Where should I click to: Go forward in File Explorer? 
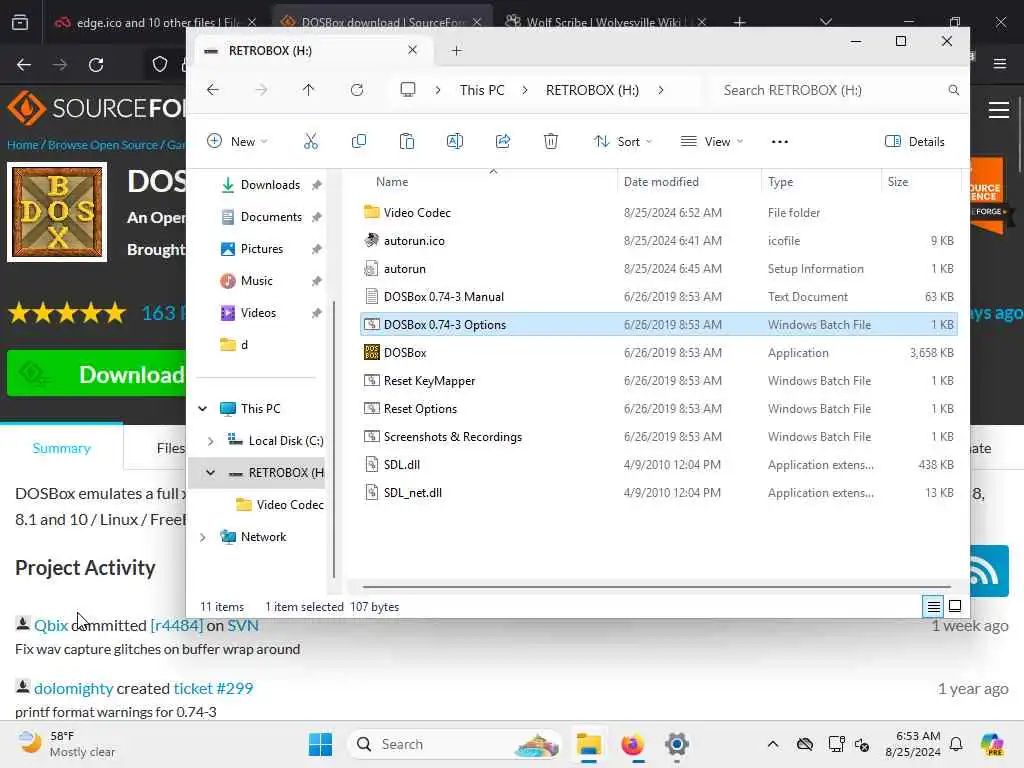pos(261,90)
